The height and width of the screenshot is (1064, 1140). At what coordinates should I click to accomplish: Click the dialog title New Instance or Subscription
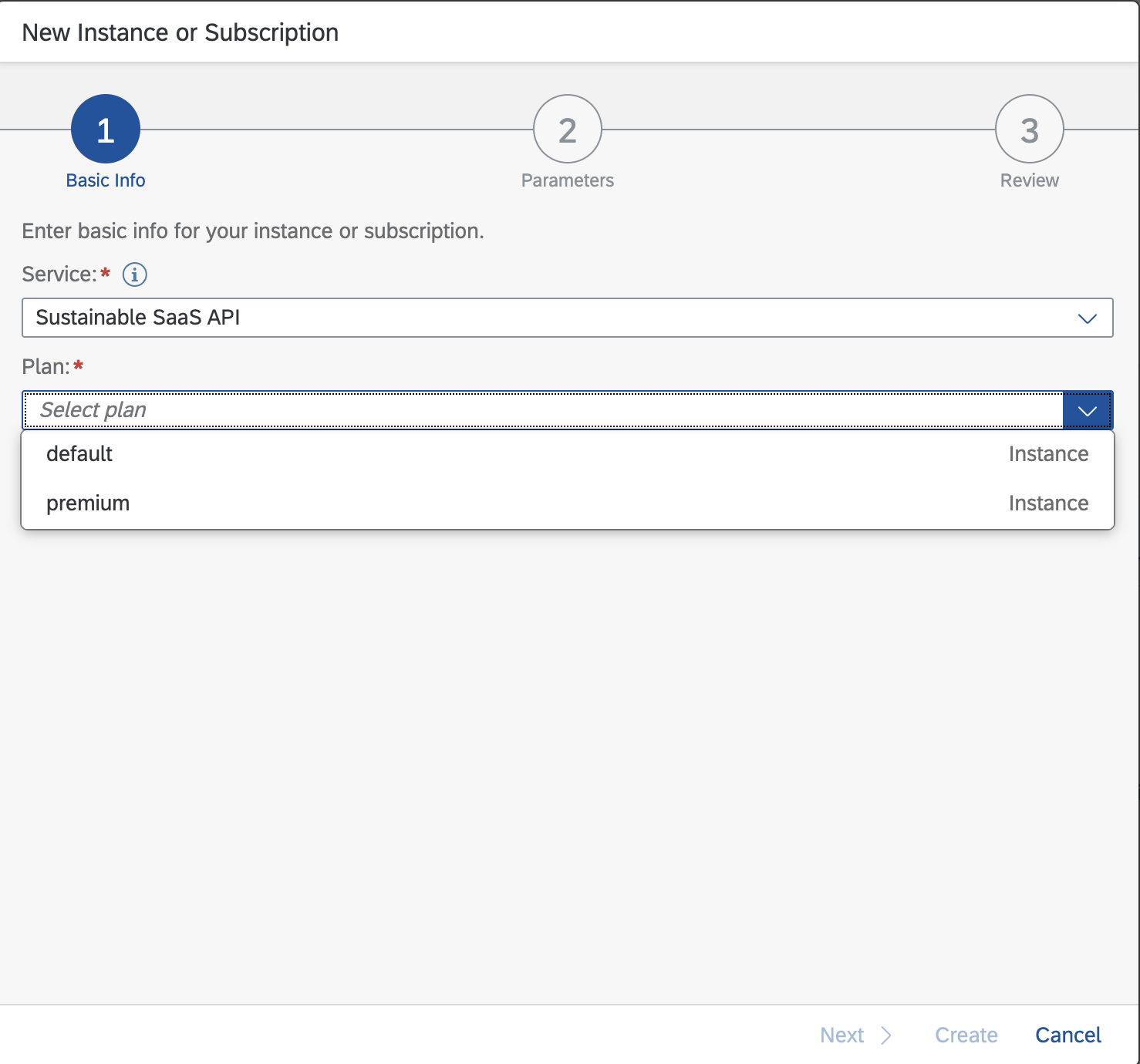(180, 32)
